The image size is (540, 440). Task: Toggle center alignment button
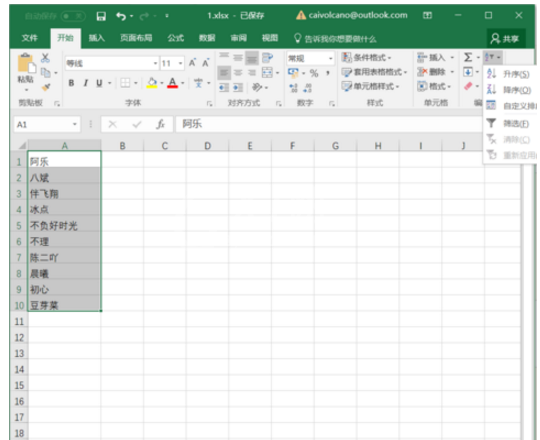[238, 73]
